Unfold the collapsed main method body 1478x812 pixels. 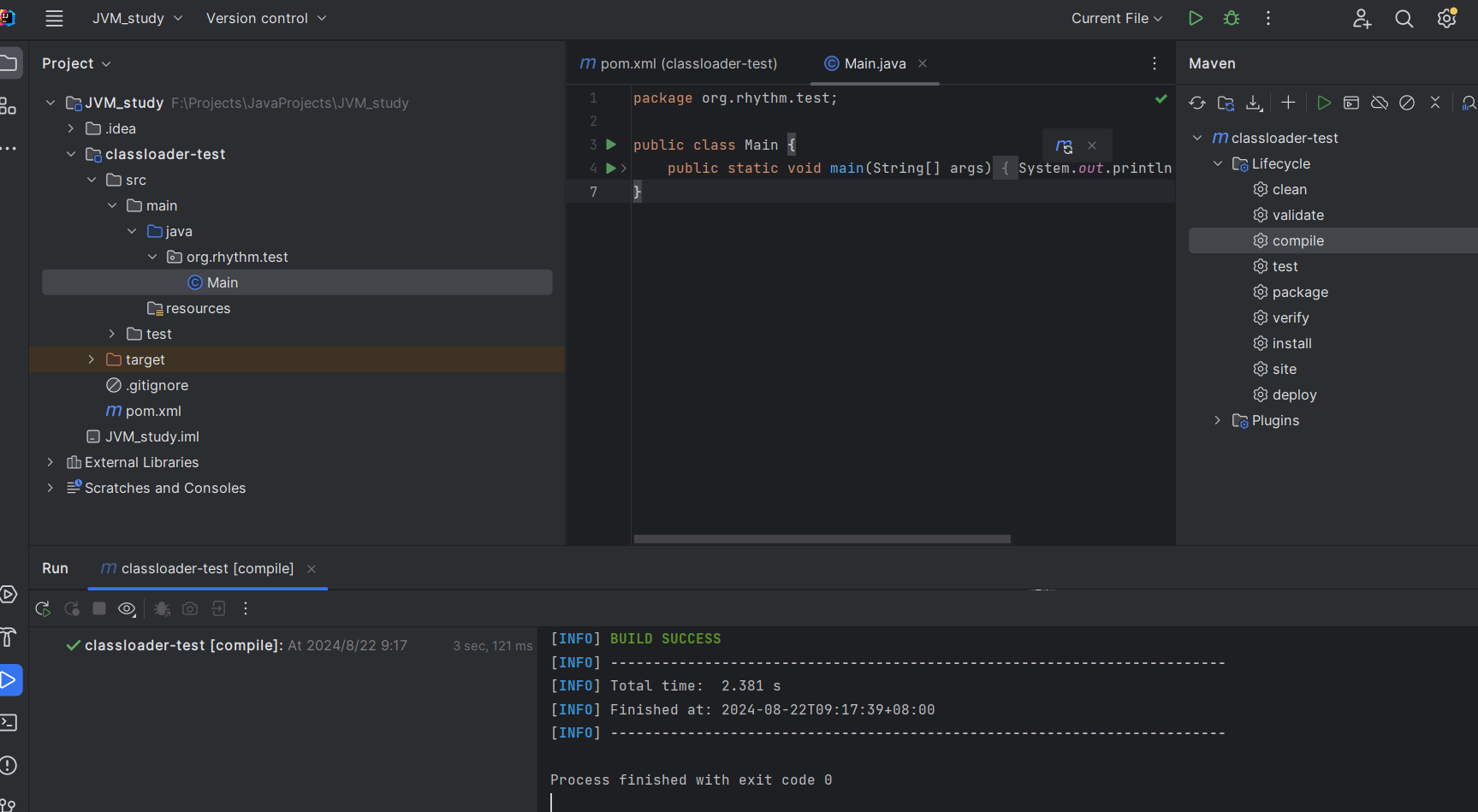pyautogui.click(x=624, y=169)
